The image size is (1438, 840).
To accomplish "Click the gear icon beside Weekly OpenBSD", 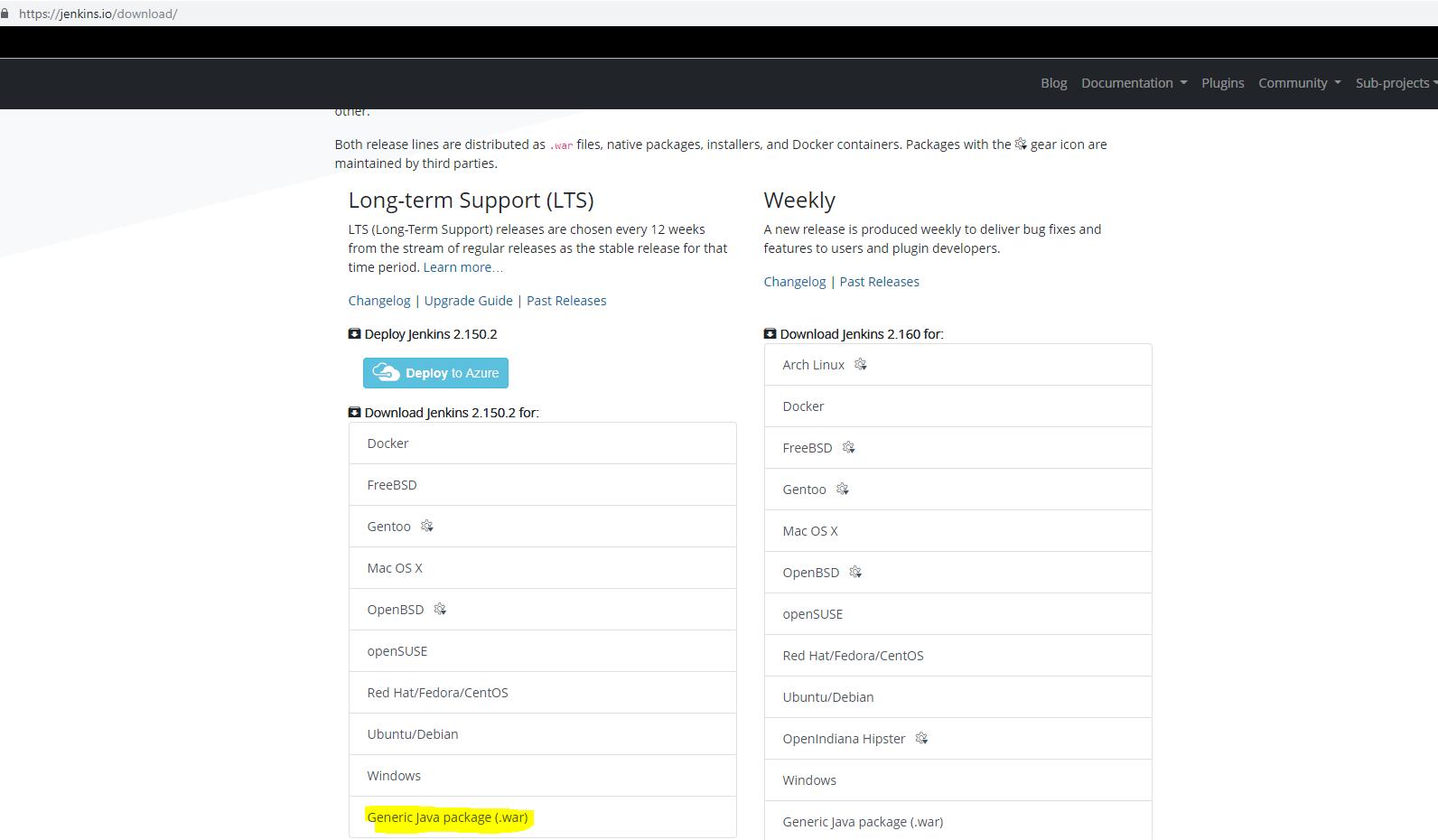I will tap(855, 572).
